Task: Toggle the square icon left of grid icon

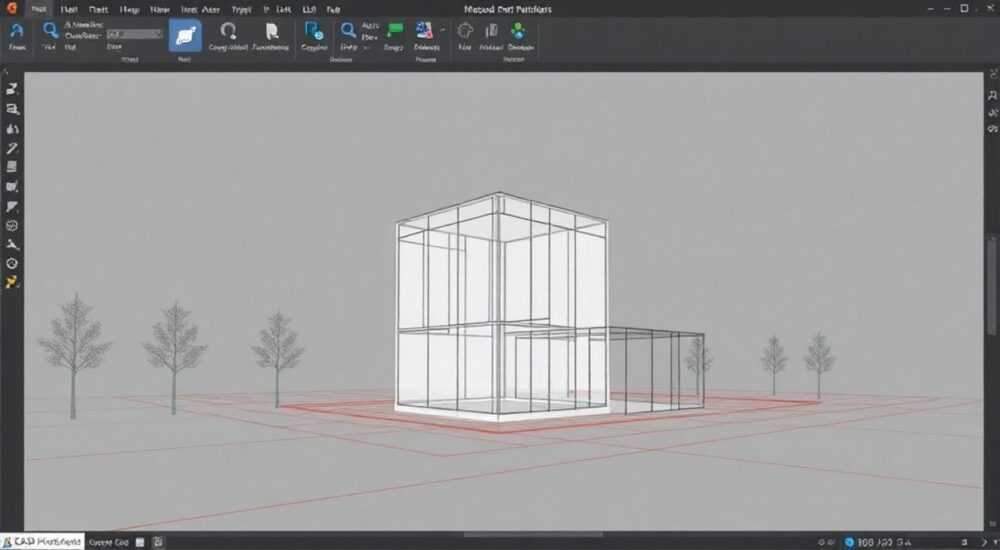Action: pyautogui.click(x=140, y=542)
